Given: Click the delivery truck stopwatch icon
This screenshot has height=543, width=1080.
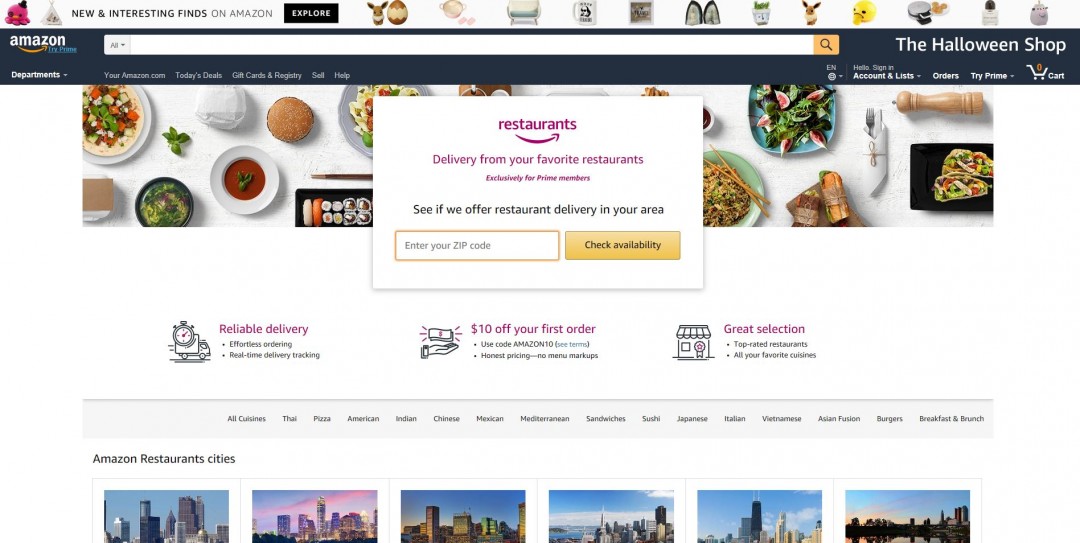Looking at the screenshot, I should pyautogui.click(x=189, y=341).
